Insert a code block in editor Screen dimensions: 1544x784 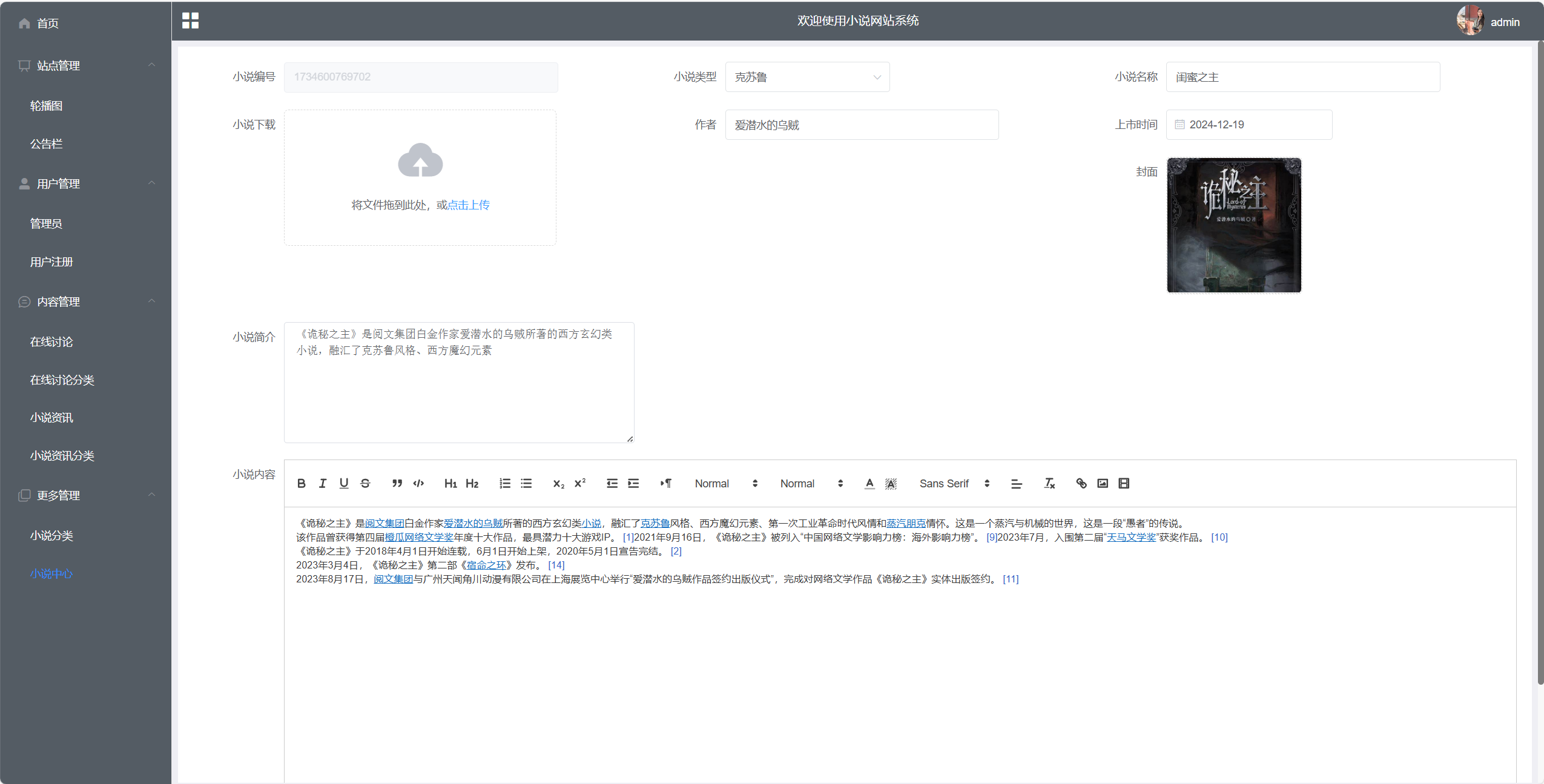(x=418, y=483)
